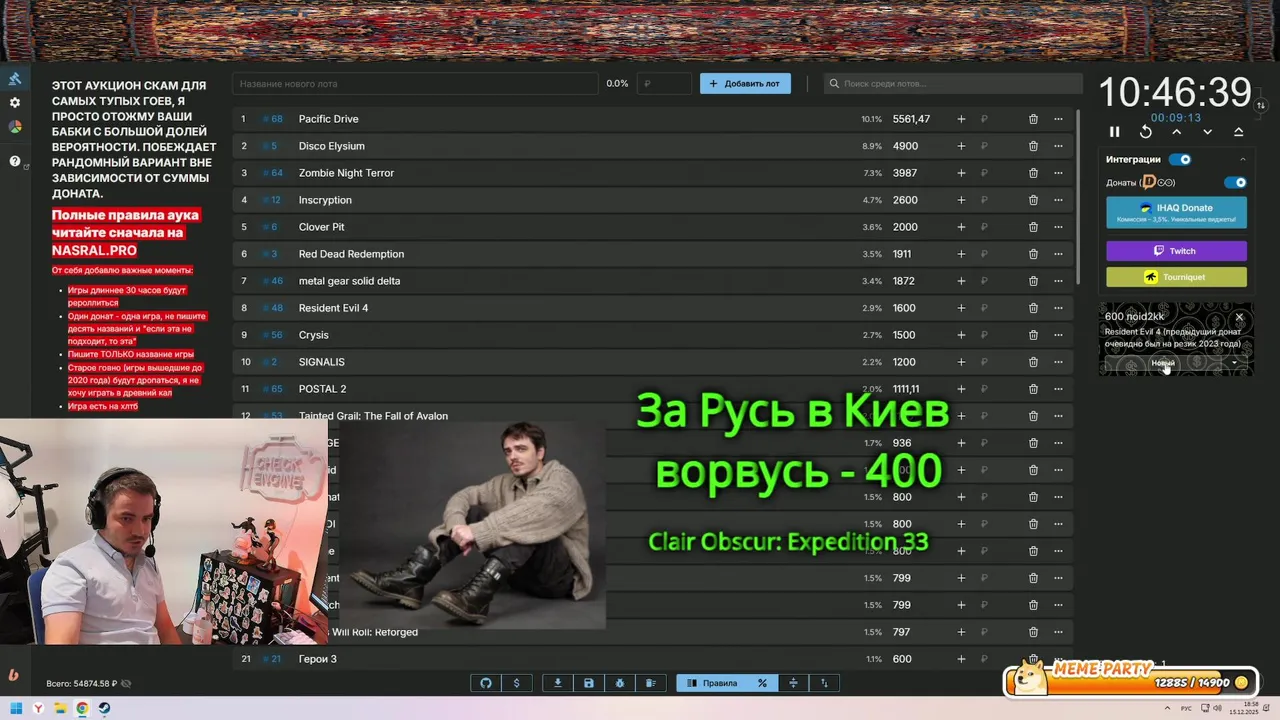Pause the auction timer
The height and width of the screenshot is (720, 1280).
click(1115, 132)
